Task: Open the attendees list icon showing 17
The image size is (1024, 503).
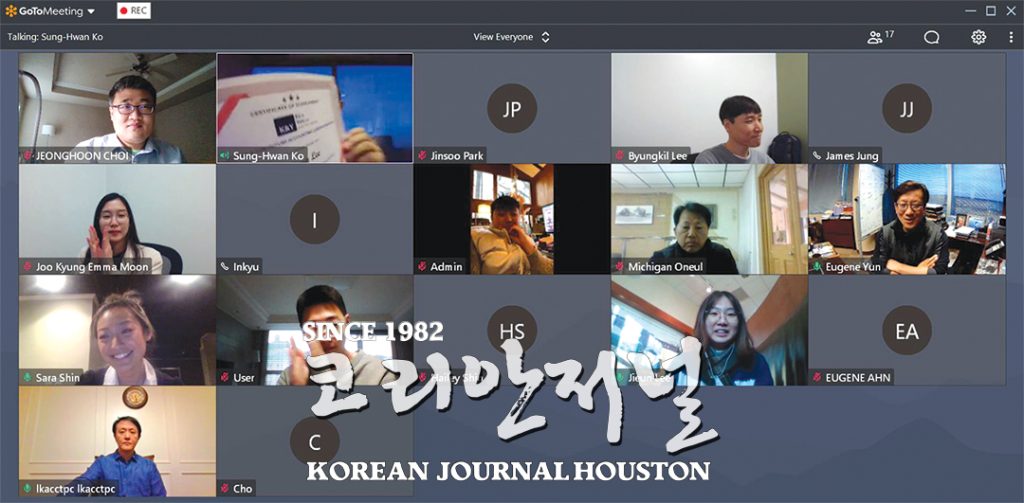Action: [880, 37]
